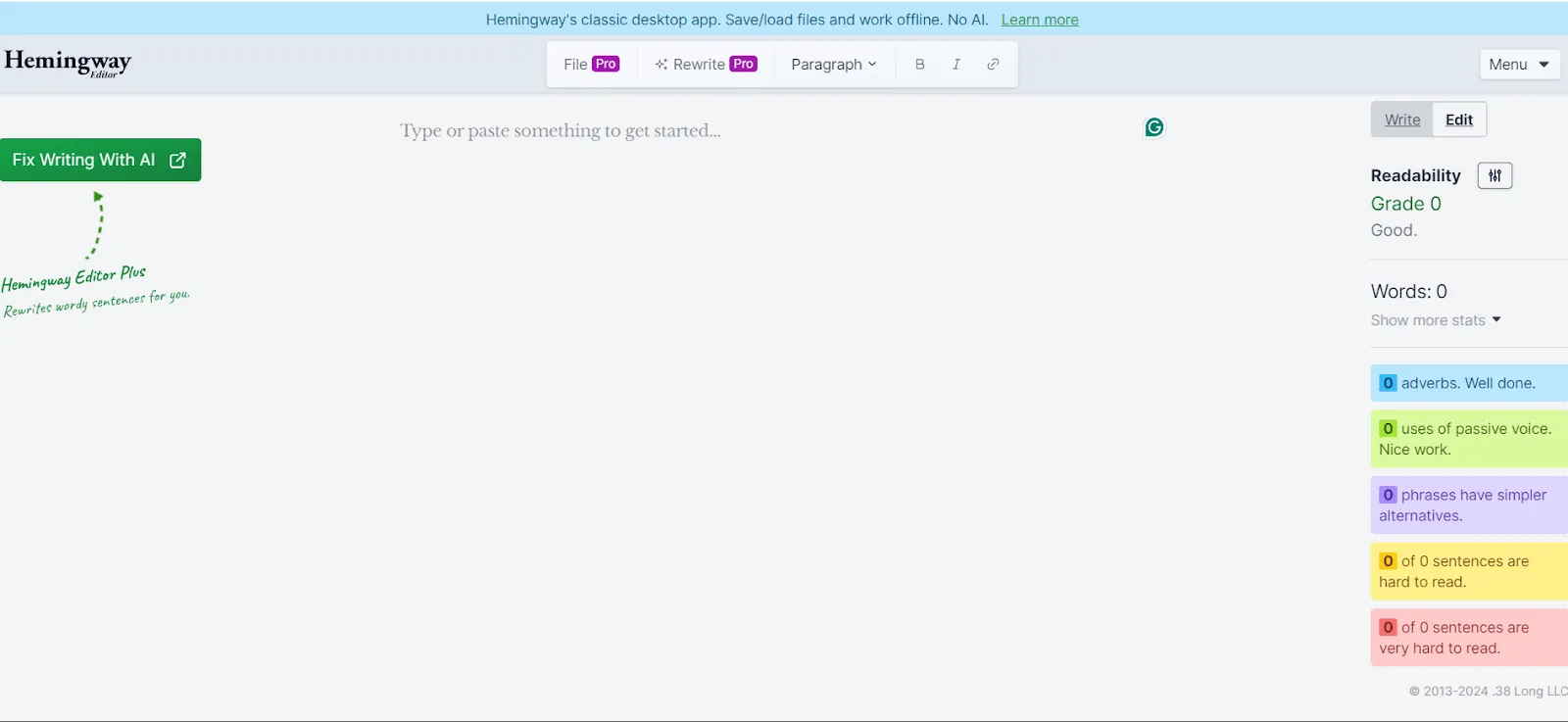Select the purple simpler alternatives card
Screen dimensions: 1568x722
(x=1469, y=505)
